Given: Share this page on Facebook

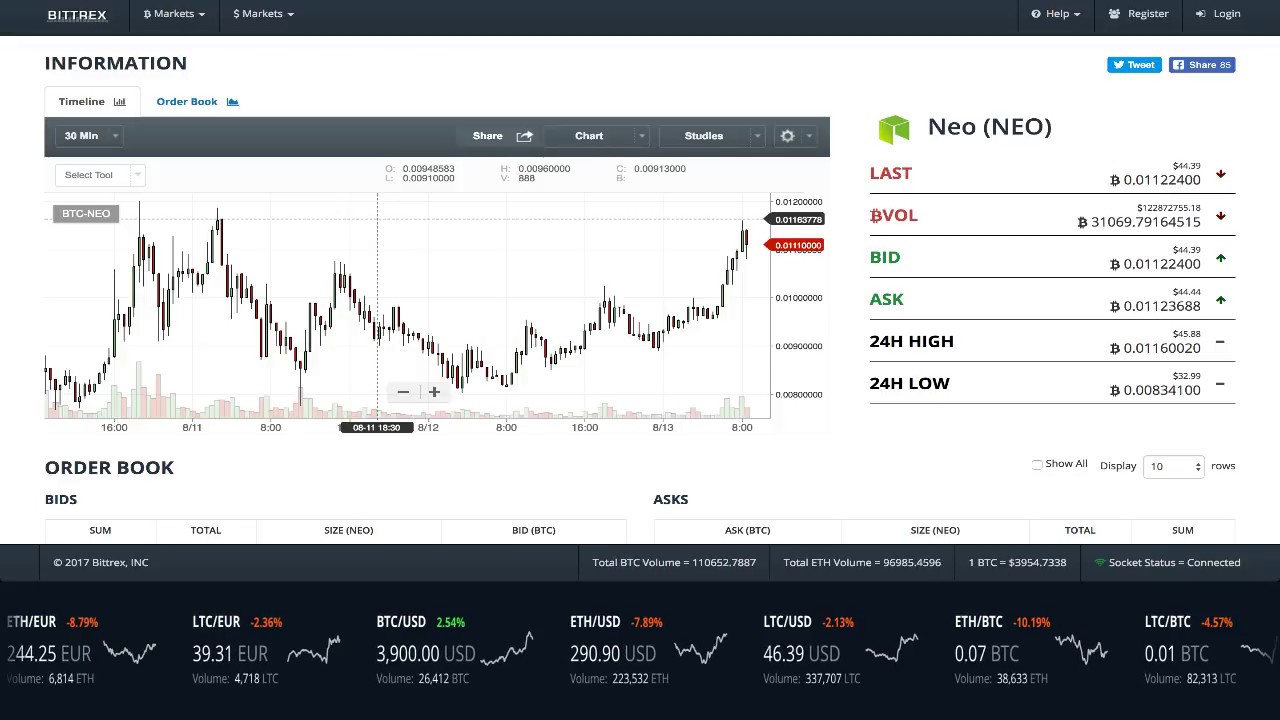Looking at the screenshot, I should (x=1202, y=65).
